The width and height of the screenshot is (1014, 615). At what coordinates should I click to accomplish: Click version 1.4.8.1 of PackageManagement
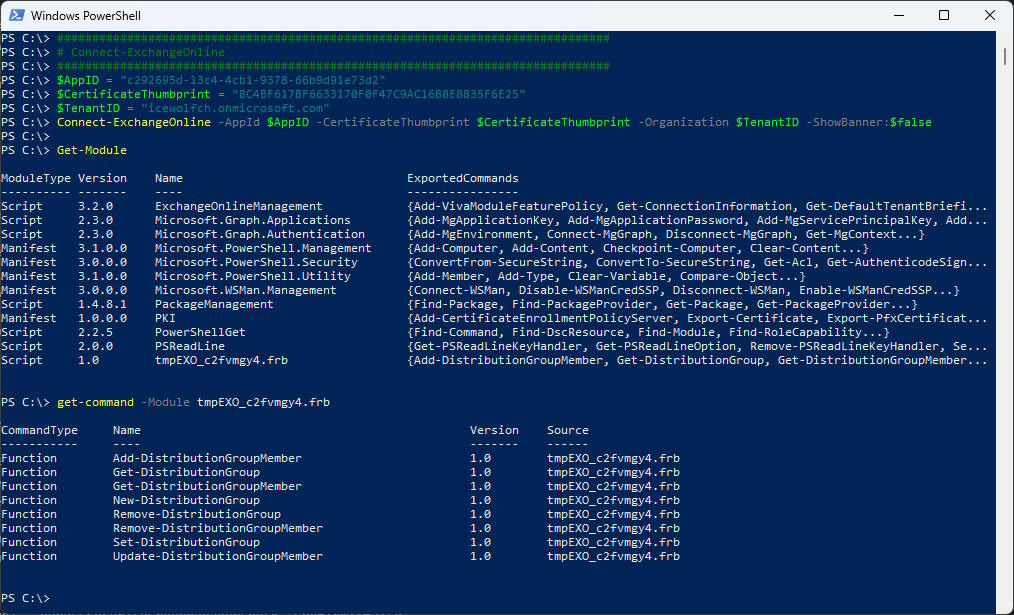(103, 305)
